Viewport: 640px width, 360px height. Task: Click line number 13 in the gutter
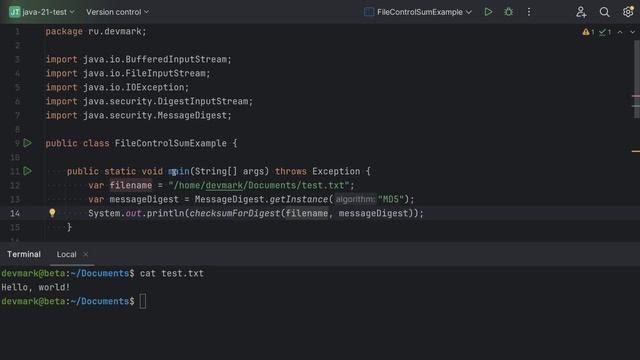[x=15, y=199]
